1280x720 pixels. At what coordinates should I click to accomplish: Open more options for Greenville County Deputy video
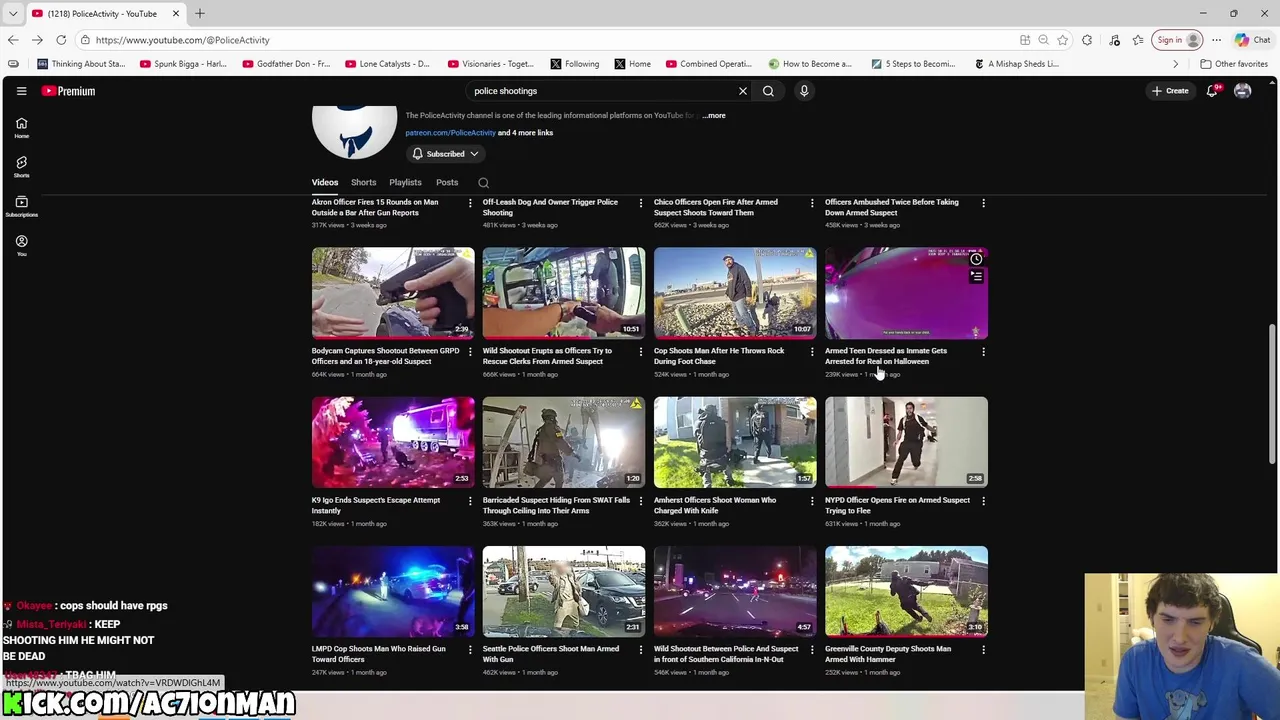click(x=983, y=650)
